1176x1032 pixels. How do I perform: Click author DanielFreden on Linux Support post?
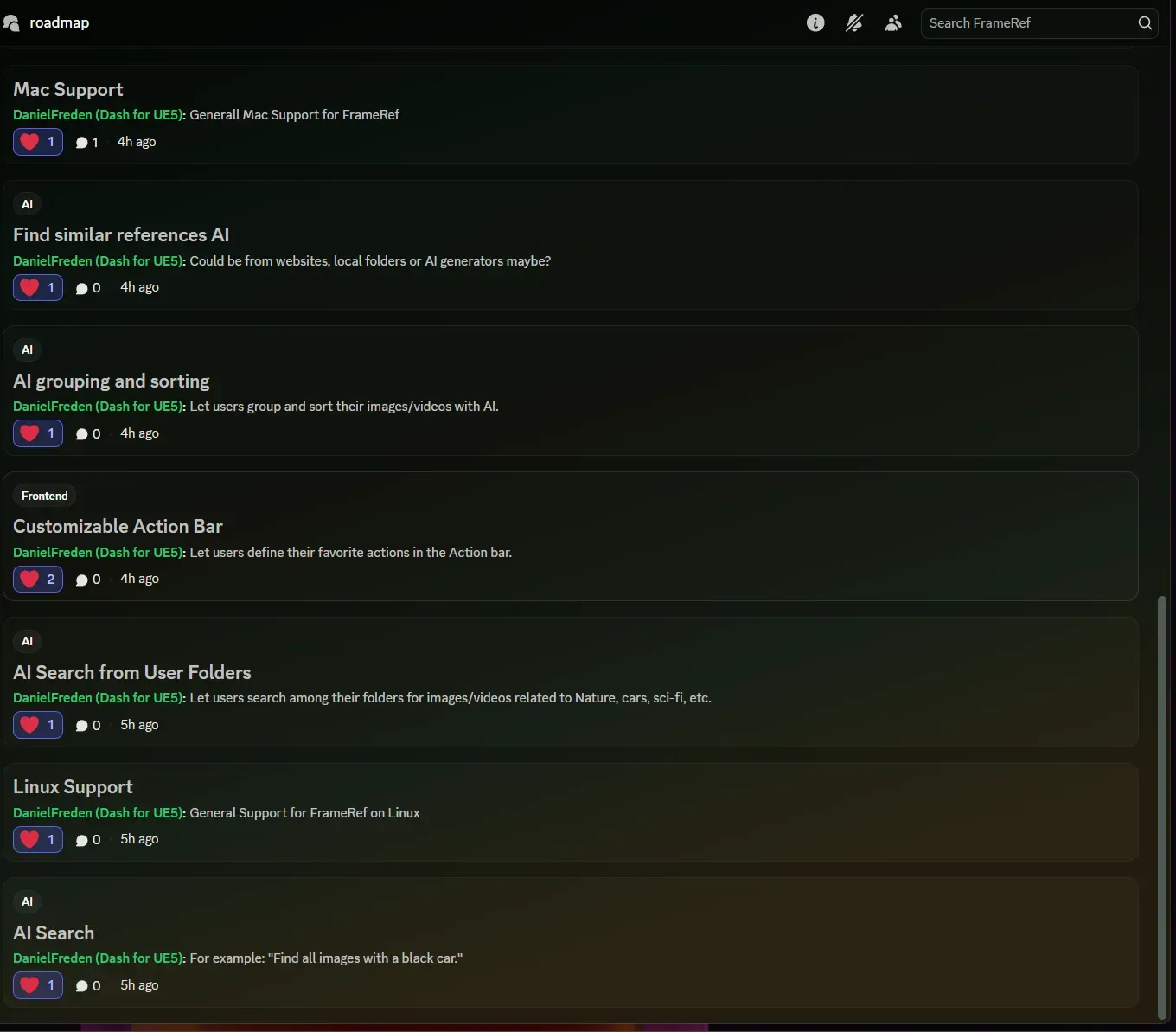click(99, 813)
